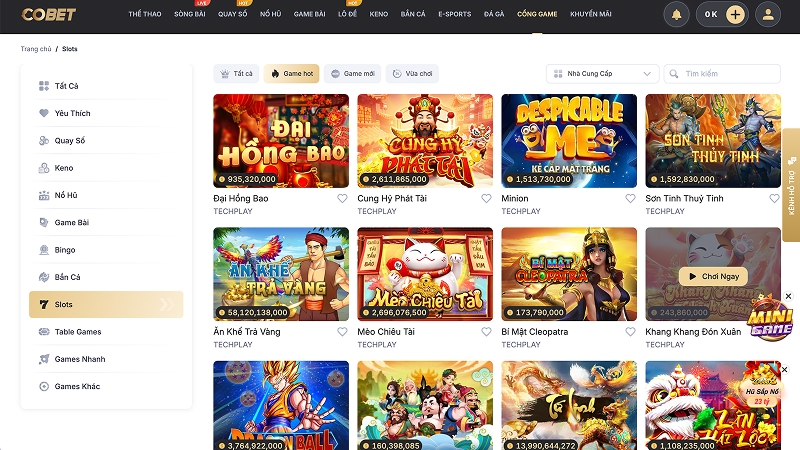
Task: Click the Tìm kiếm search field
Action: pyautogui.click(x=722, y=74)
